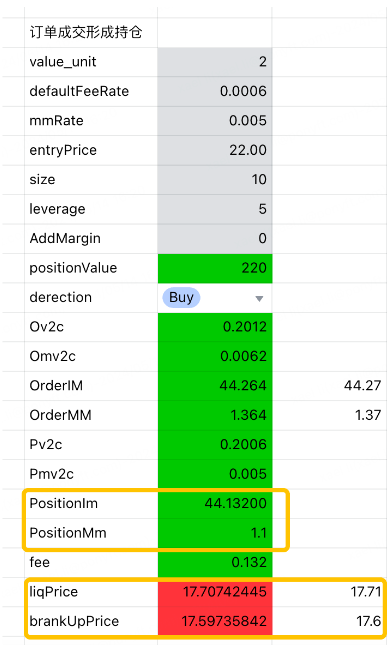The width and height of the screenshot is (391, 651).
Task: Click the PositionIm label cell
Action: pos(91,504)
